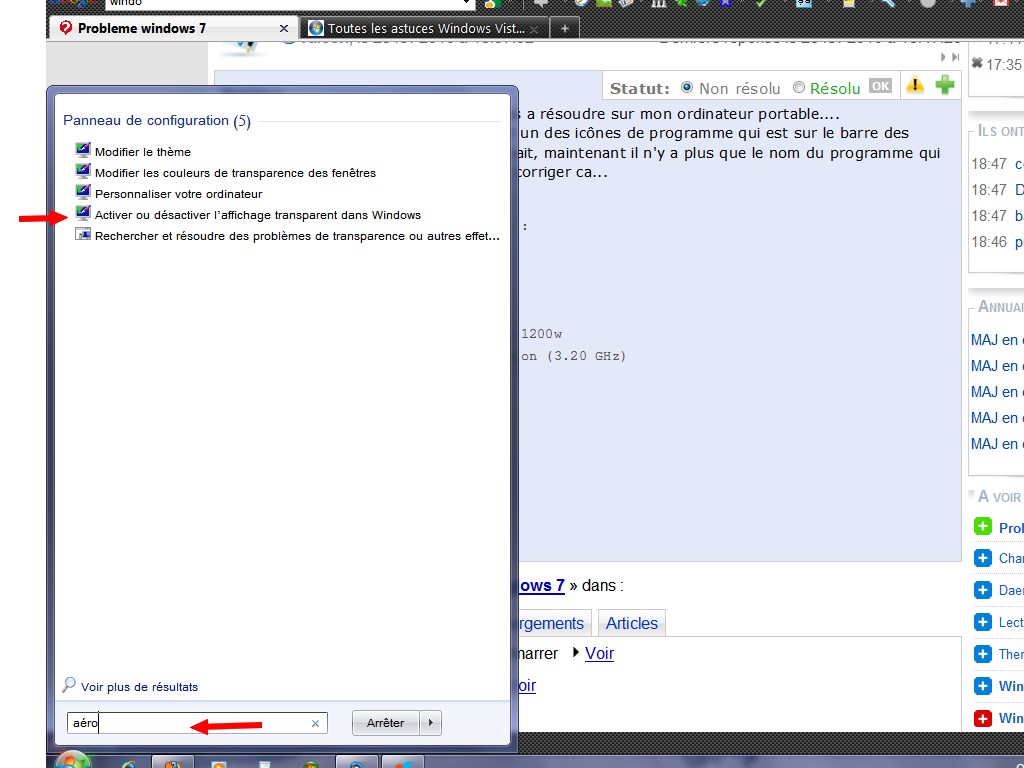Open a new browser tab with plus button
Screen dimensions: 1024x768
565,29
